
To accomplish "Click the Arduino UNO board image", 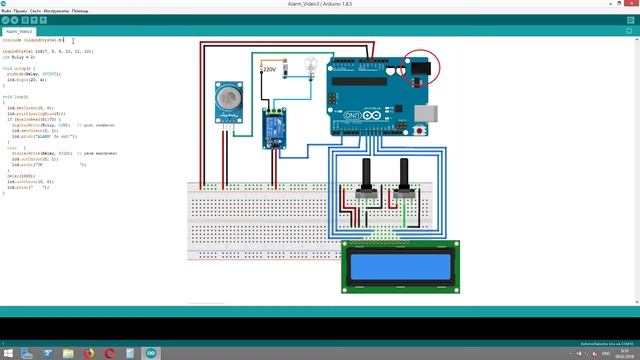I will point(378,96).
